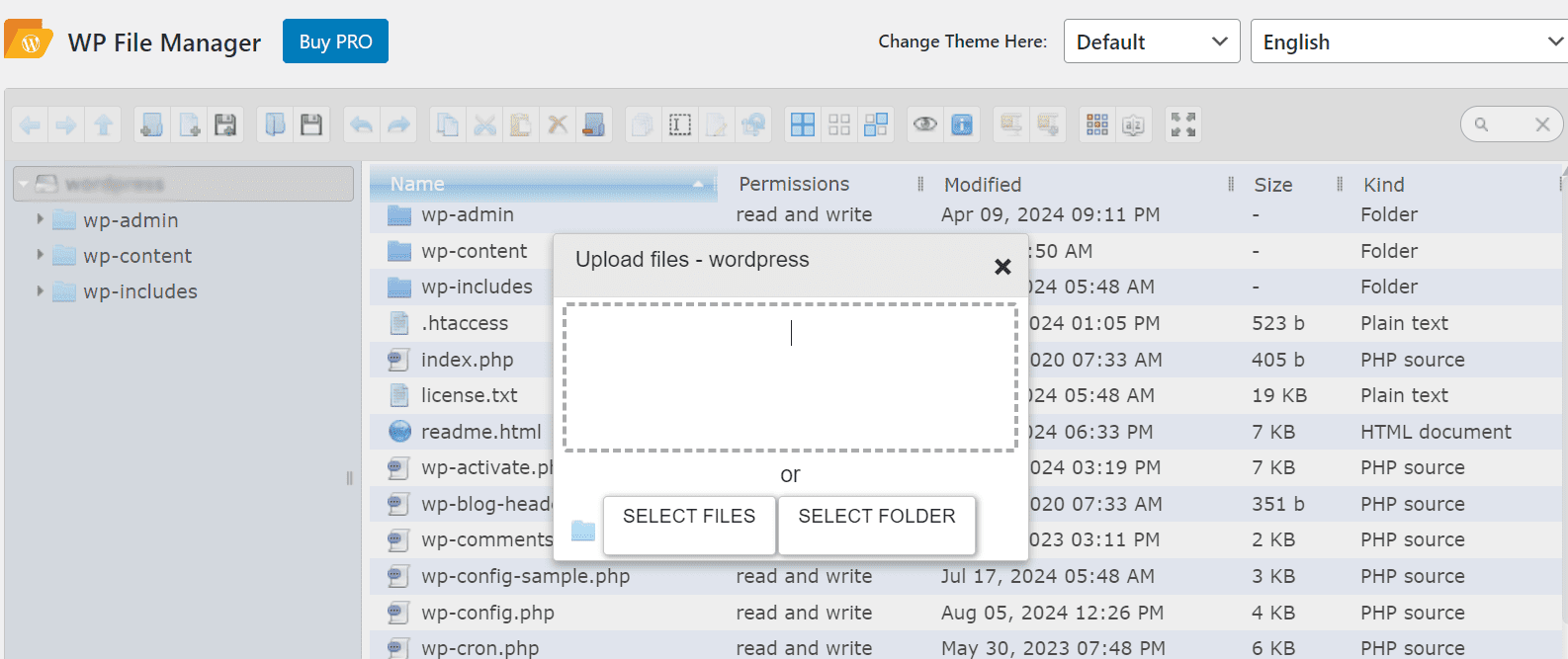Viewport: 1568px width, 659px height.
Task: Expand wp-includes in the folder tree
Action: tap(40, 290)
